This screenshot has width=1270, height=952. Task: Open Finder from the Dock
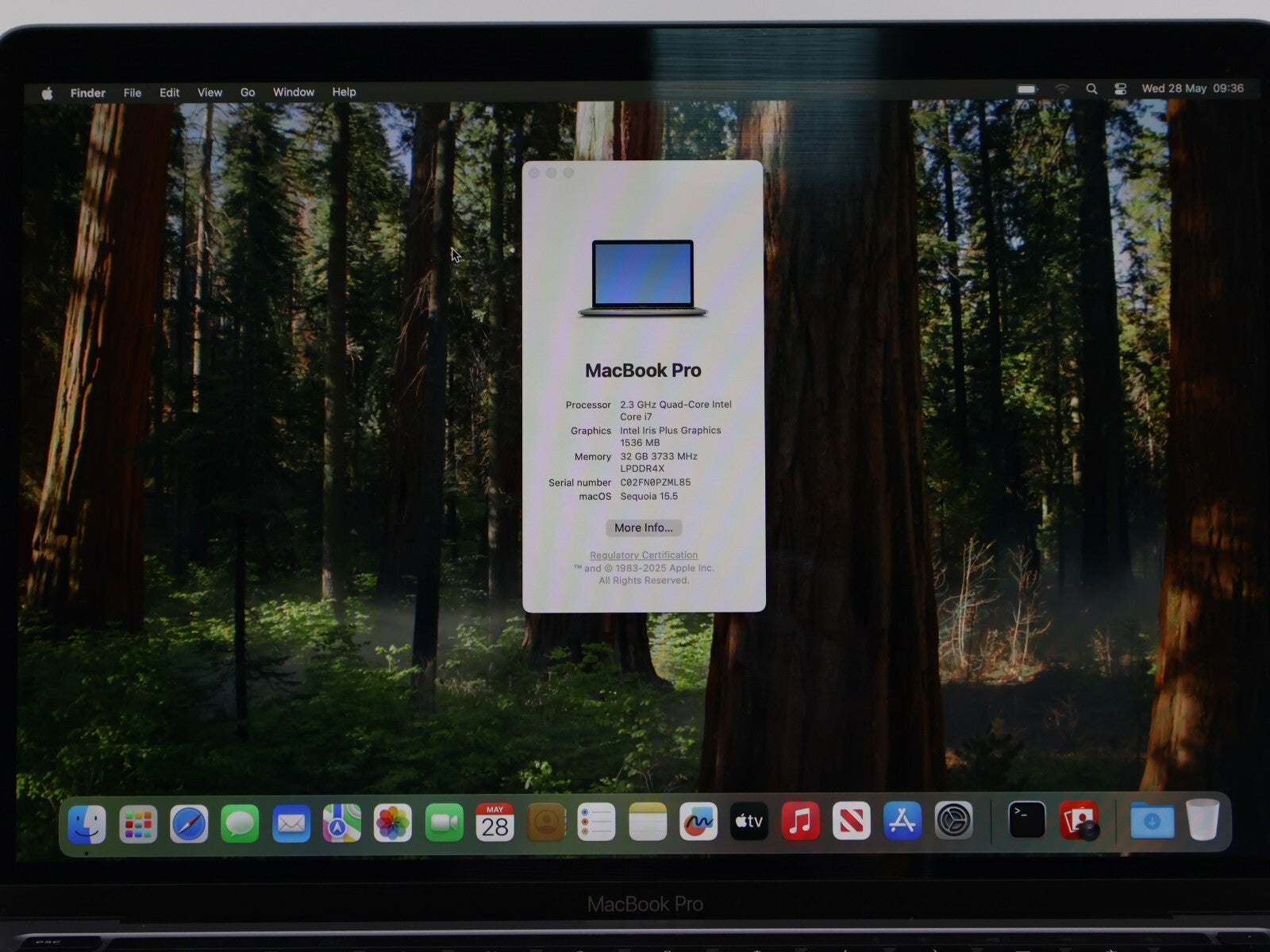[87, 823]
